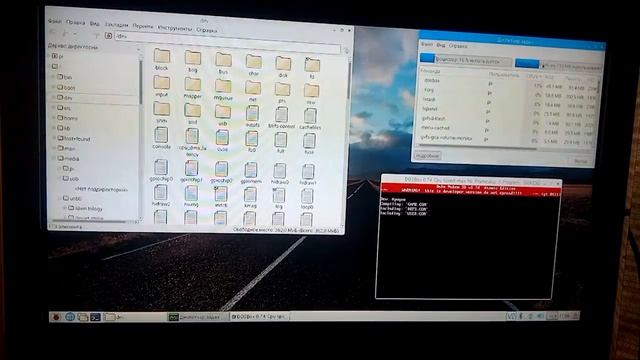
Task: Expand the lost+found tree node
Action: point(54,138)
